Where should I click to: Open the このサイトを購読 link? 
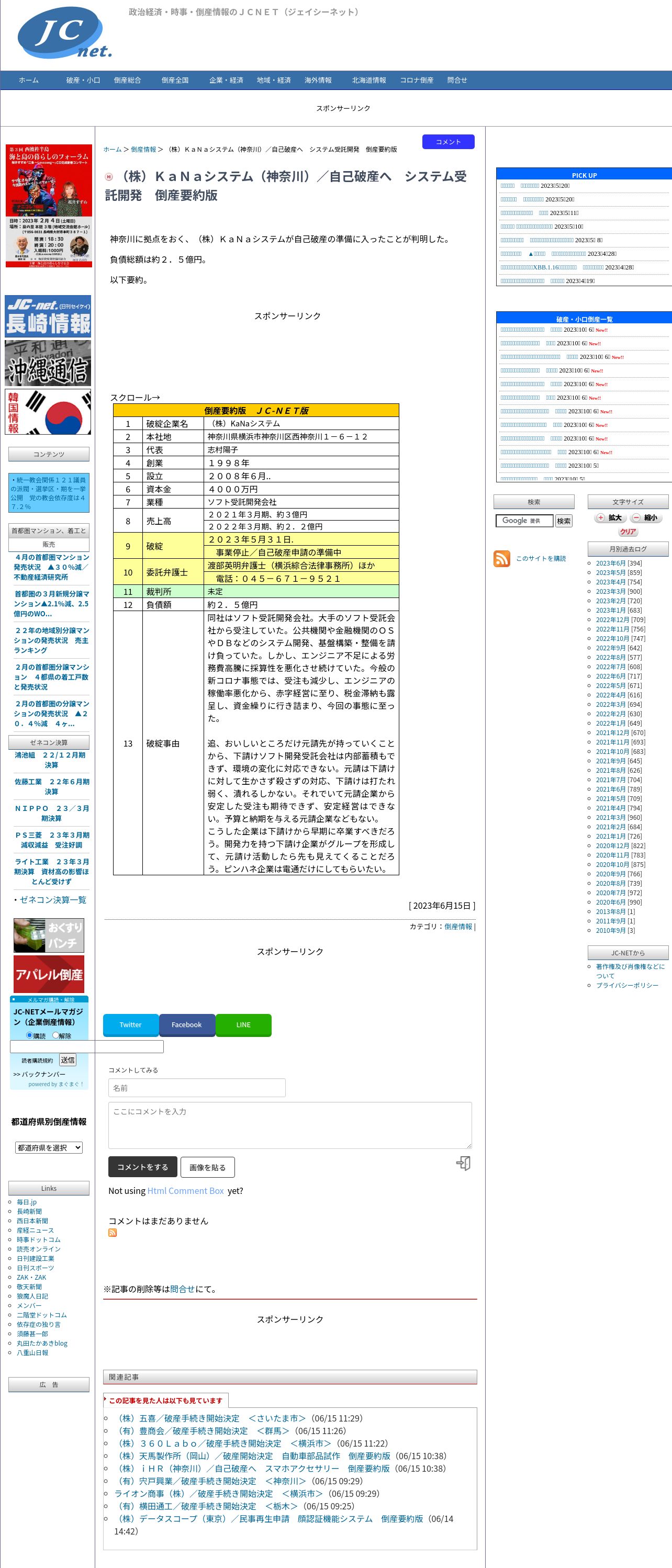[x=541, y=558]
